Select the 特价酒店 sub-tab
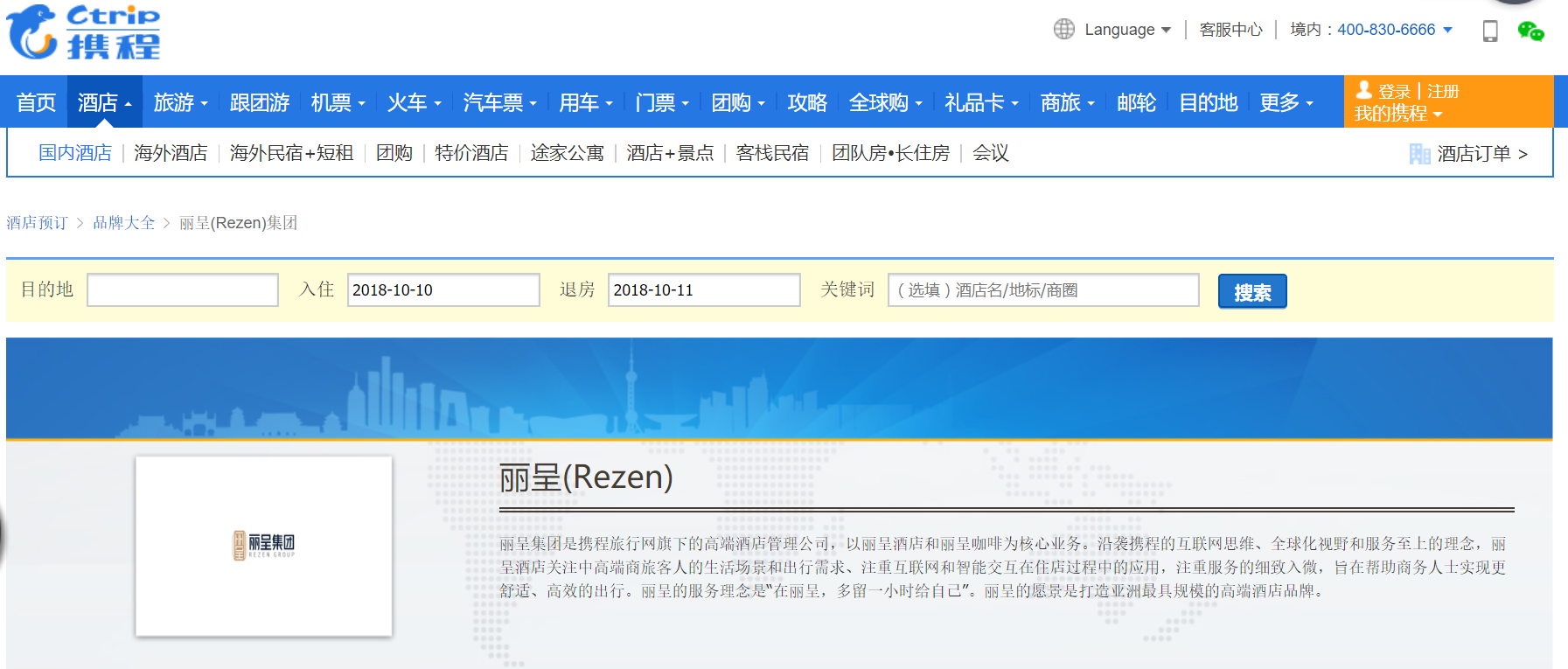 click(471, 153)
